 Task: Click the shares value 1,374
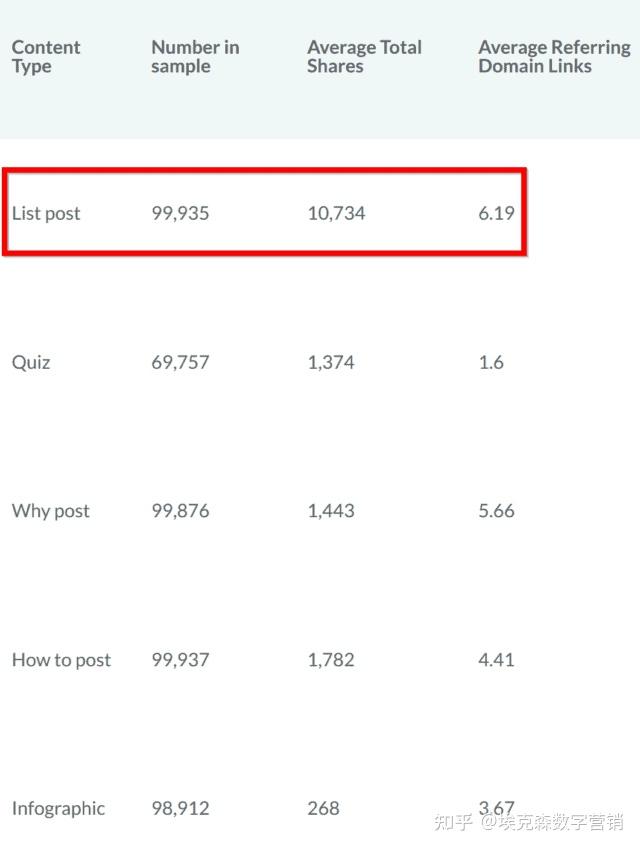tap(331, 362)
